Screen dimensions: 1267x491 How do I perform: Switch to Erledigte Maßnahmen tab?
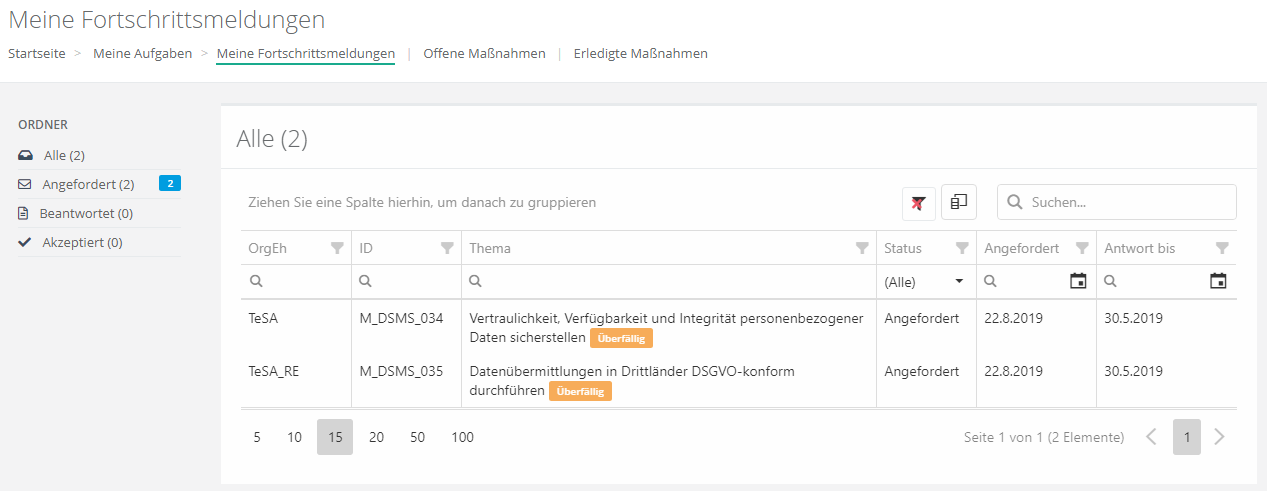point(640,54)
